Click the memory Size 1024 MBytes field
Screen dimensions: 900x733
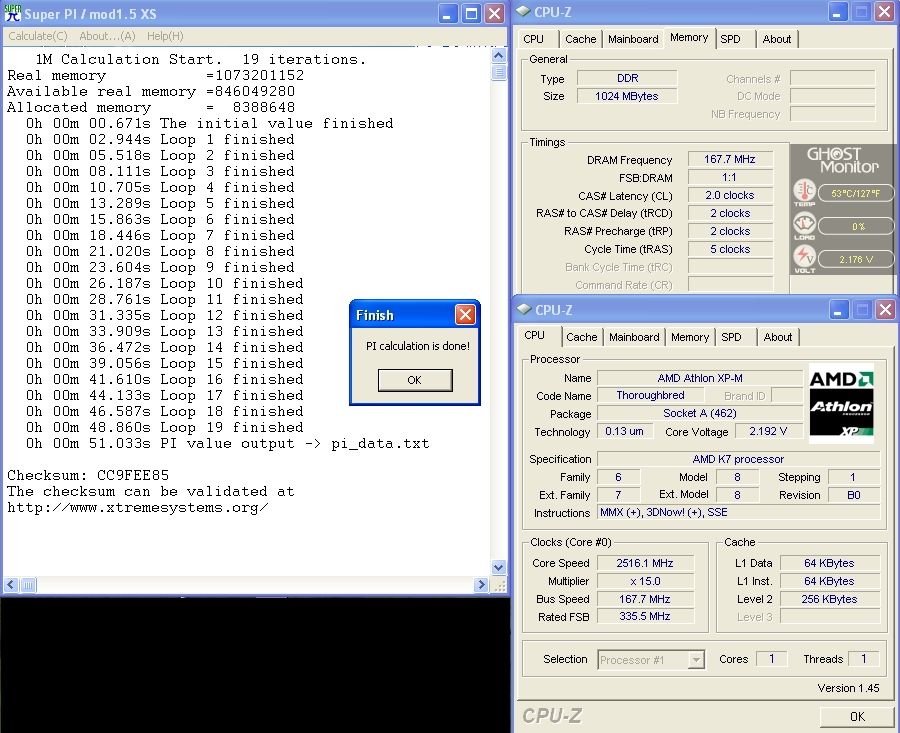(627, 96)
